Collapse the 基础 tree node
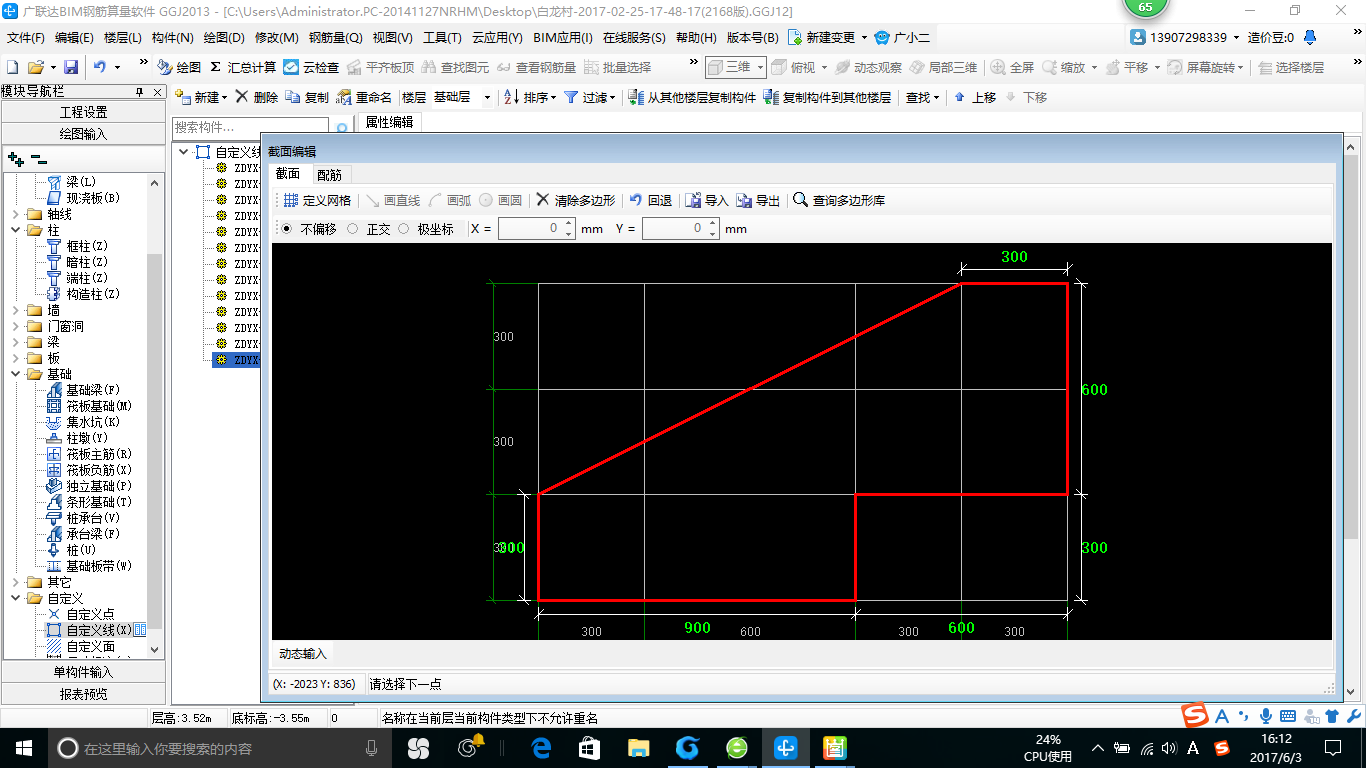The image size is (1366, 768). [17, 374]
